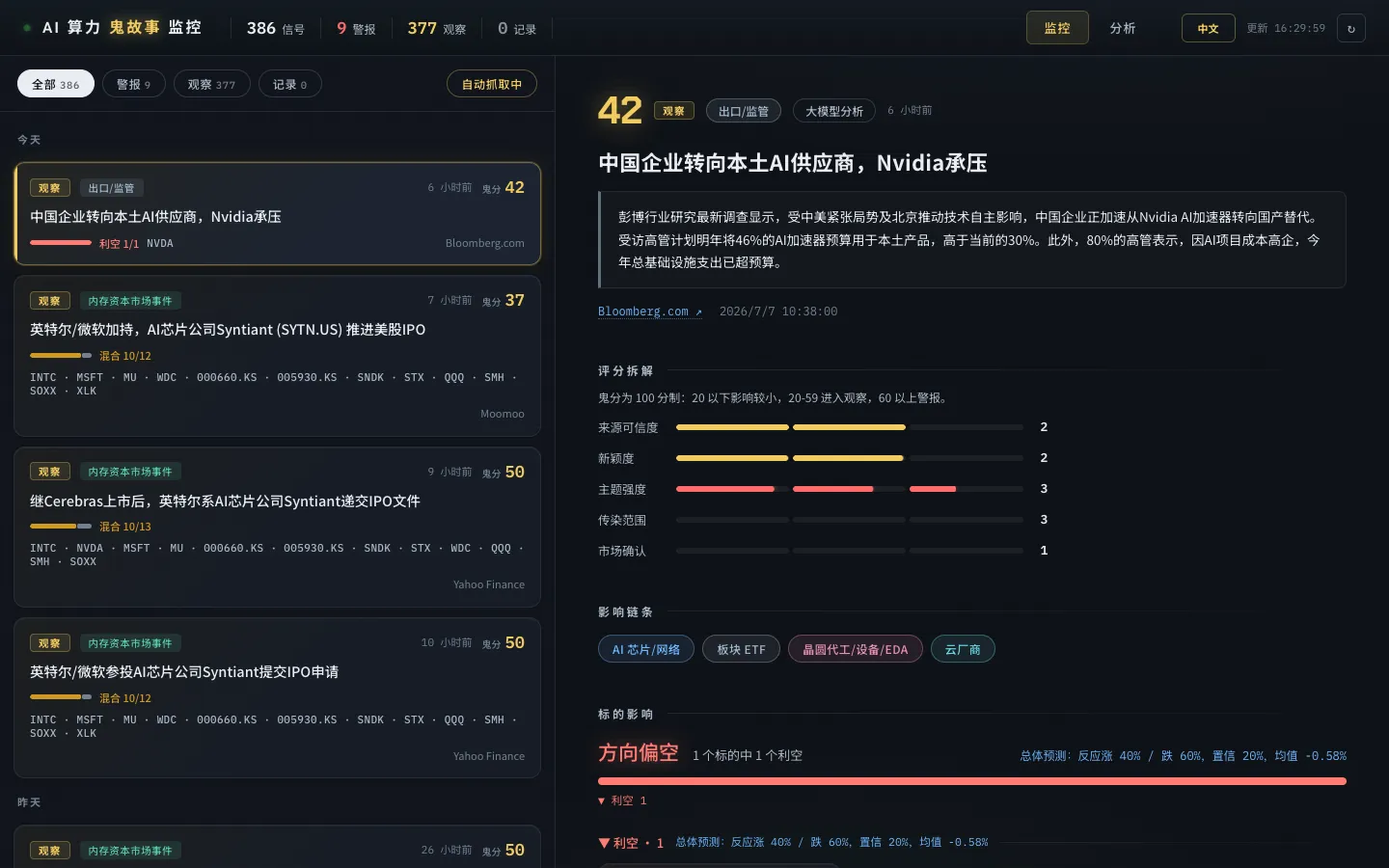
Task: Open the 记录 0 filter
Action: tap(290, 84)
